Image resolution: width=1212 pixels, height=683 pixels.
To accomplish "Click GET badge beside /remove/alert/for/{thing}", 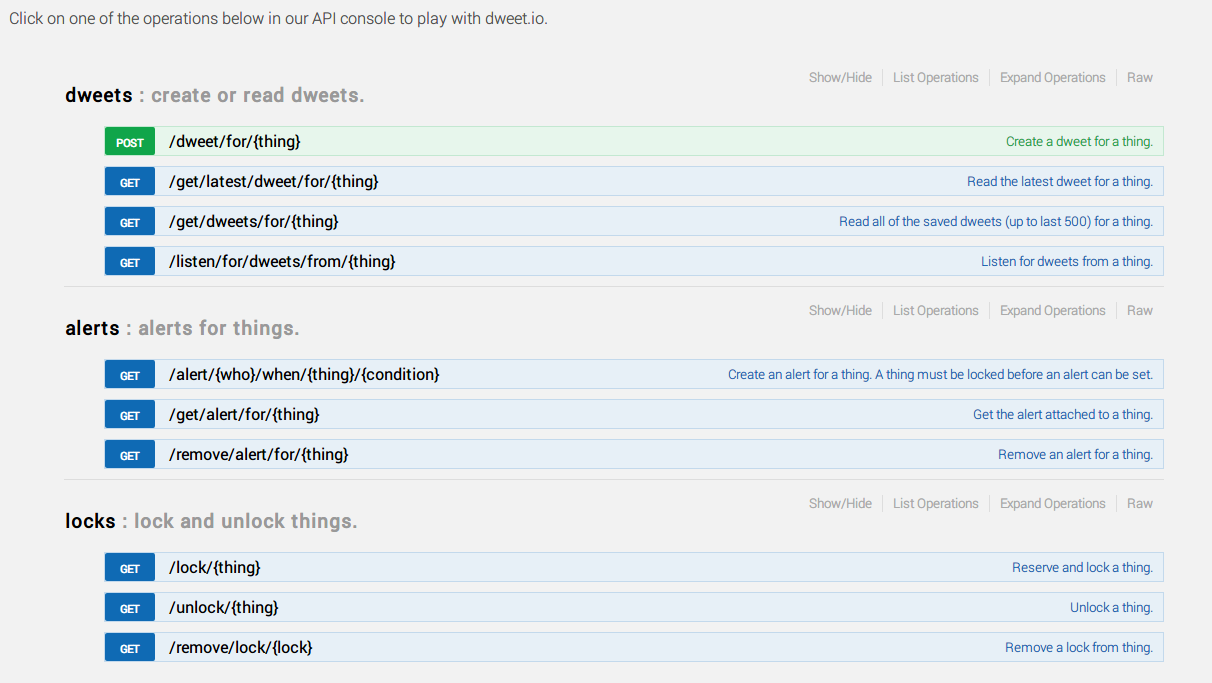I will pyautogui.click(x=130, y=455).
